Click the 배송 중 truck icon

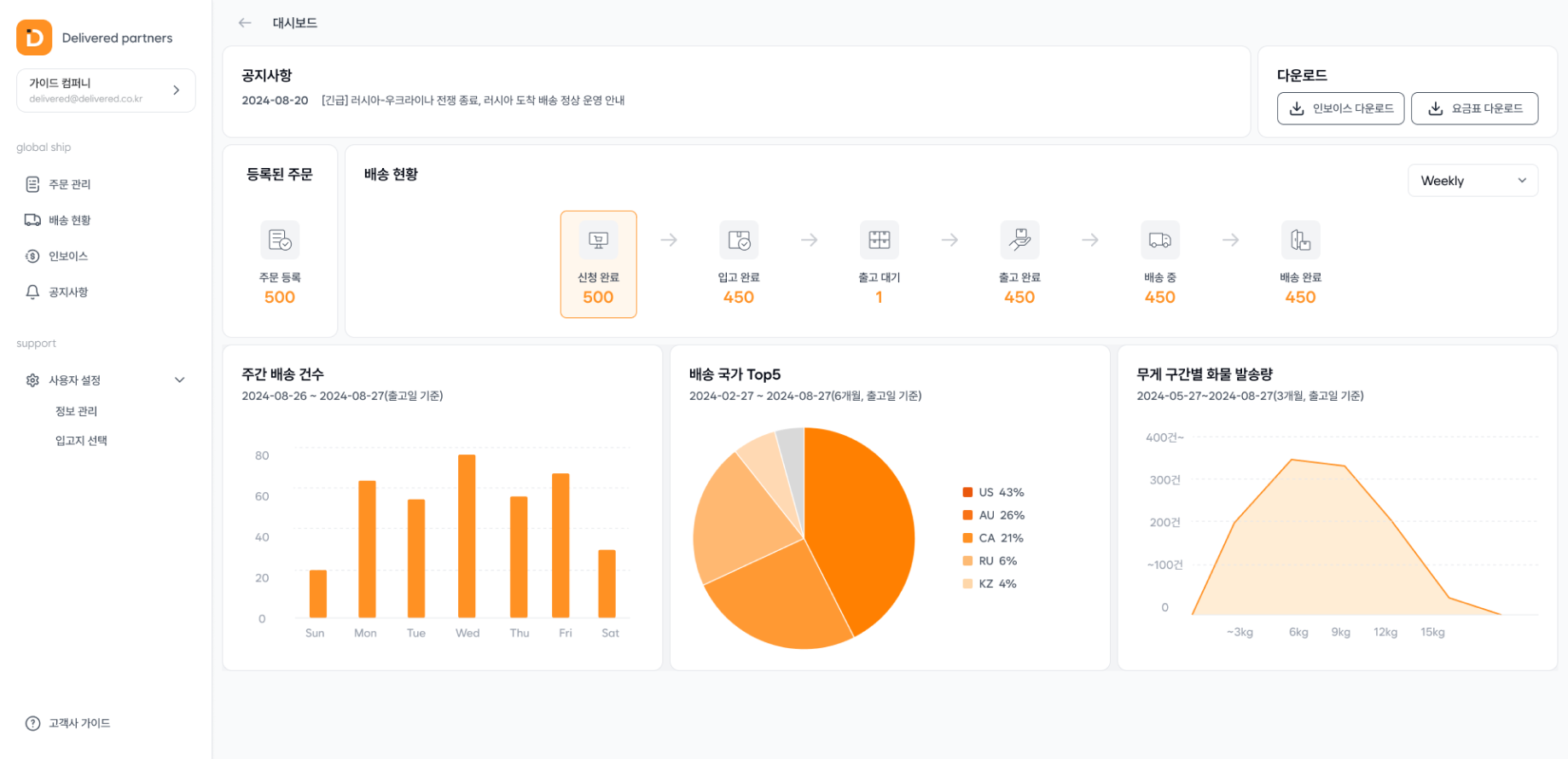click(1159, 240)
